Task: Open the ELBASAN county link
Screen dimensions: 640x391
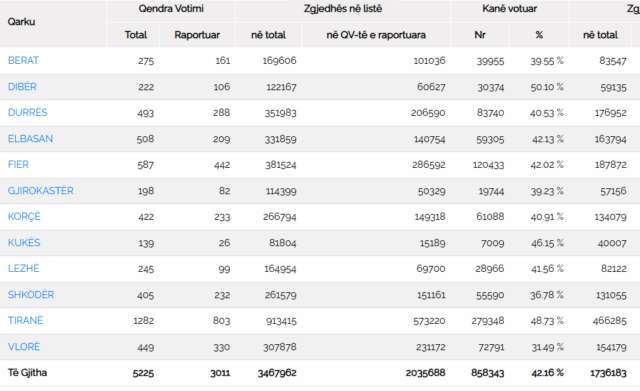Action: click(30, 139)
